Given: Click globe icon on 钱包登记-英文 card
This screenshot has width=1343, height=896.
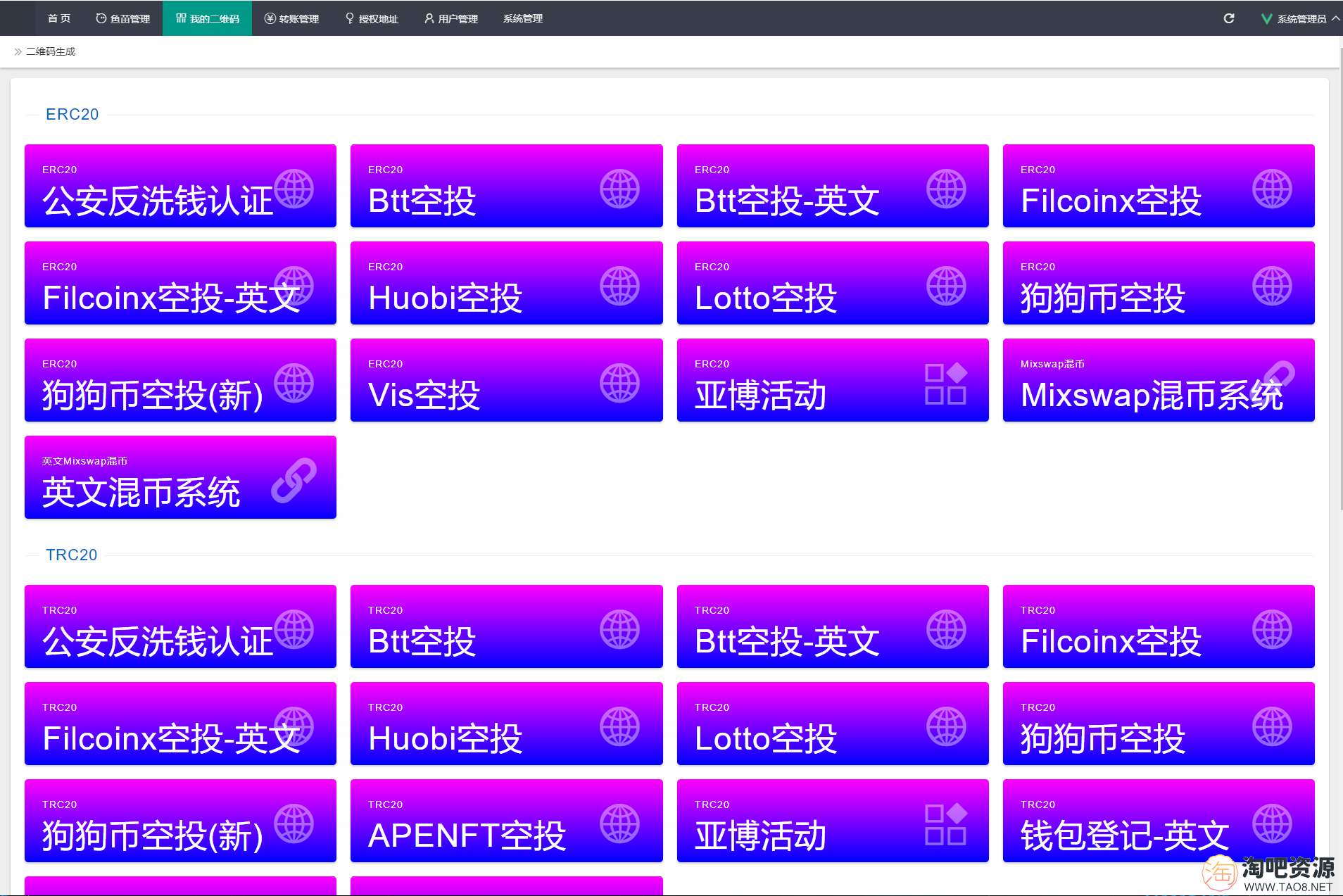Looking at the screenshot, I should pos(1273,824).
